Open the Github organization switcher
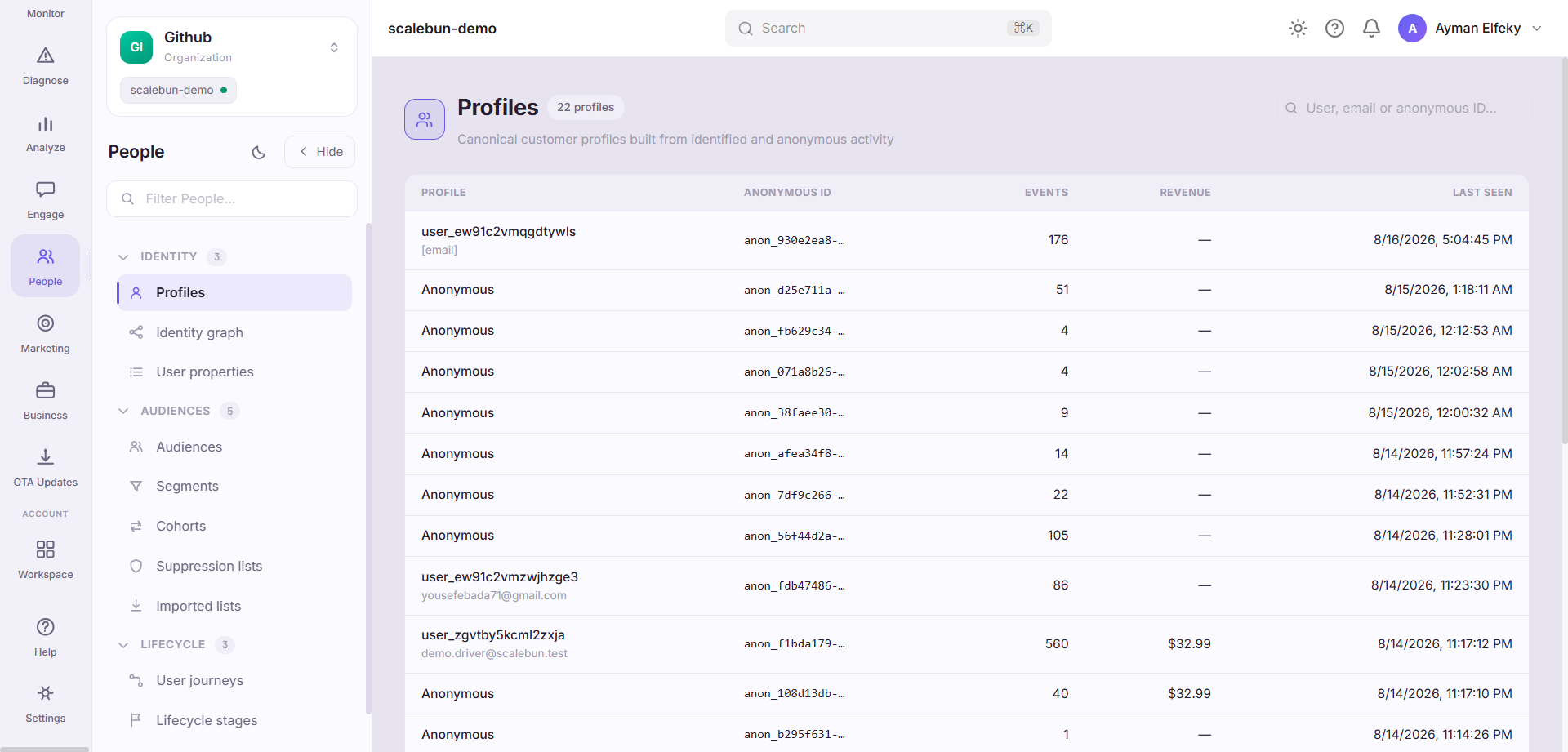This screenshot has height=752, width=1568. [232, 47]
